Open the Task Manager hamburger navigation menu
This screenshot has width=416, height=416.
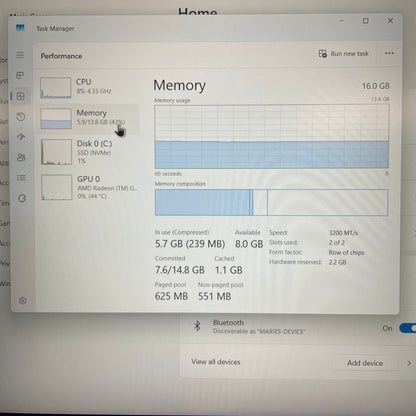point(20,55)
